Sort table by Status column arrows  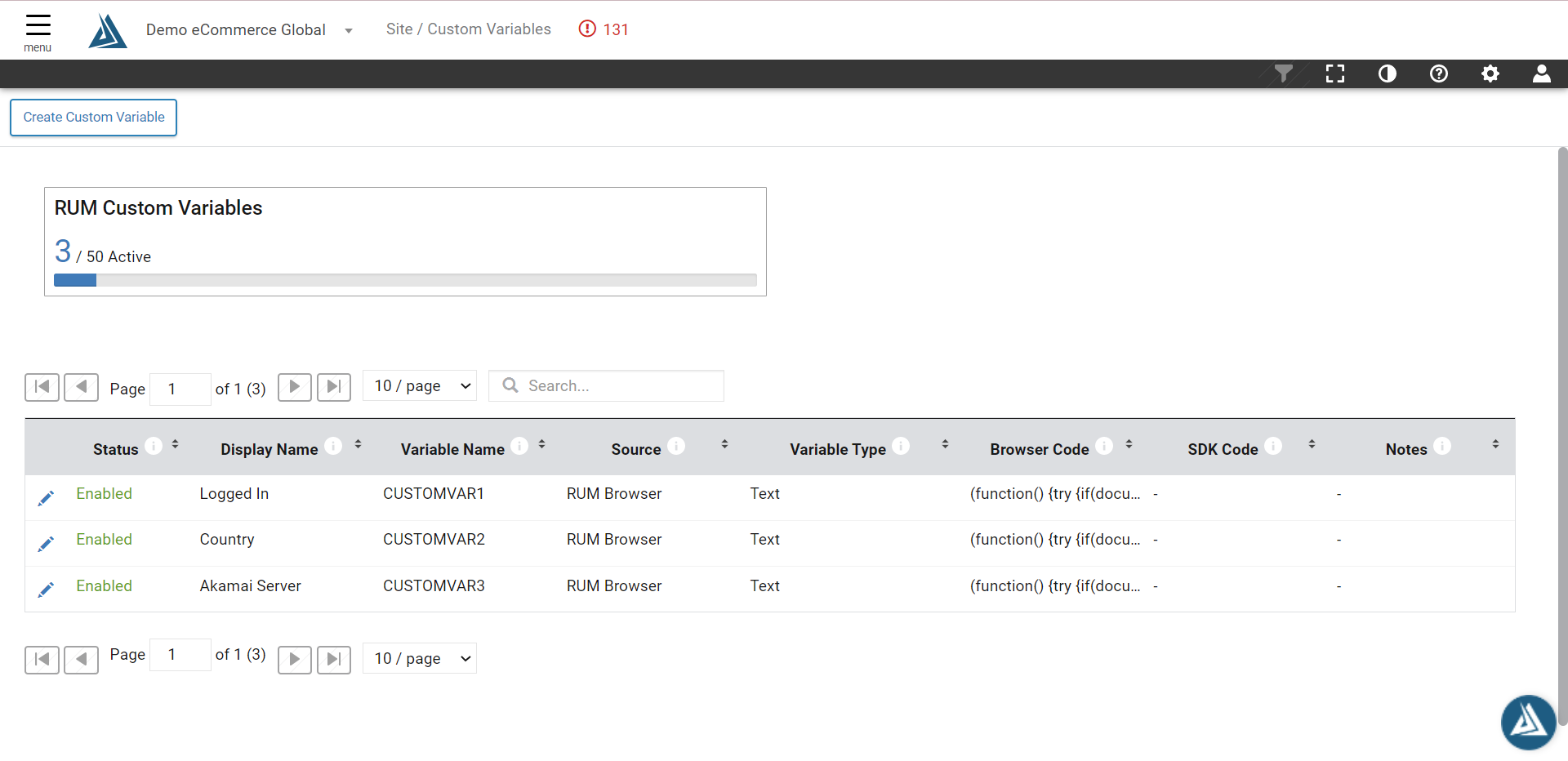pos(175,444)
